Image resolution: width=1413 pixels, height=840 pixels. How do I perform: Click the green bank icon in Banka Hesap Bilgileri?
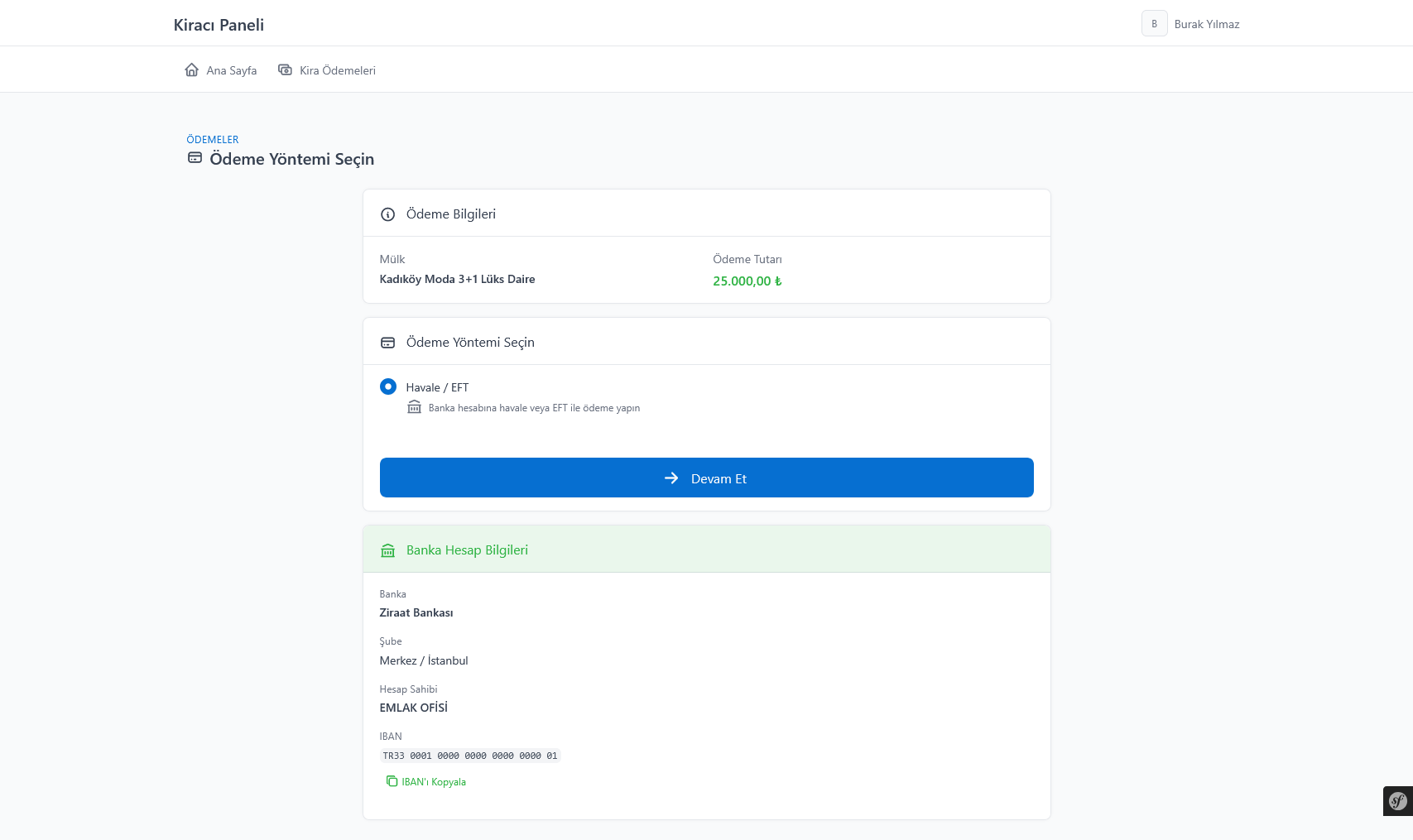387,550
